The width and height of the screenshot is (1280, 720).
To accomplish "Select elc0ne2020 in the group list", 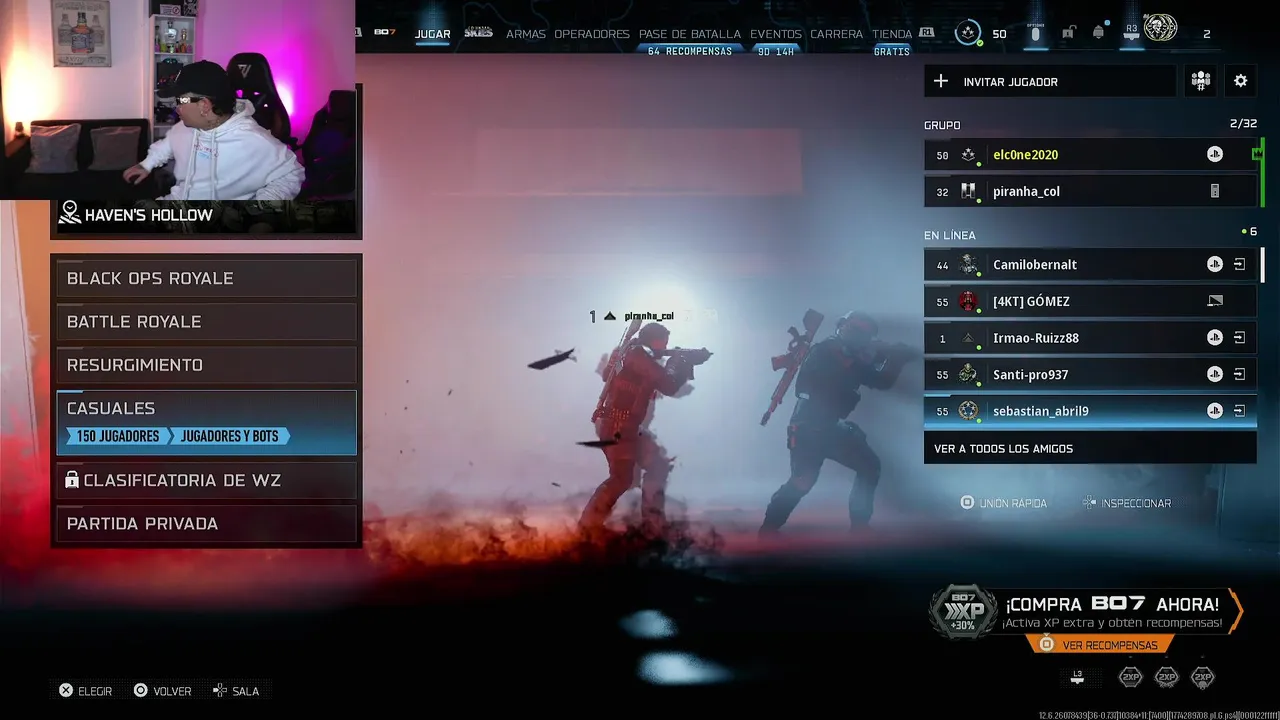I will pyautogui.click(x=1090, y=155).
